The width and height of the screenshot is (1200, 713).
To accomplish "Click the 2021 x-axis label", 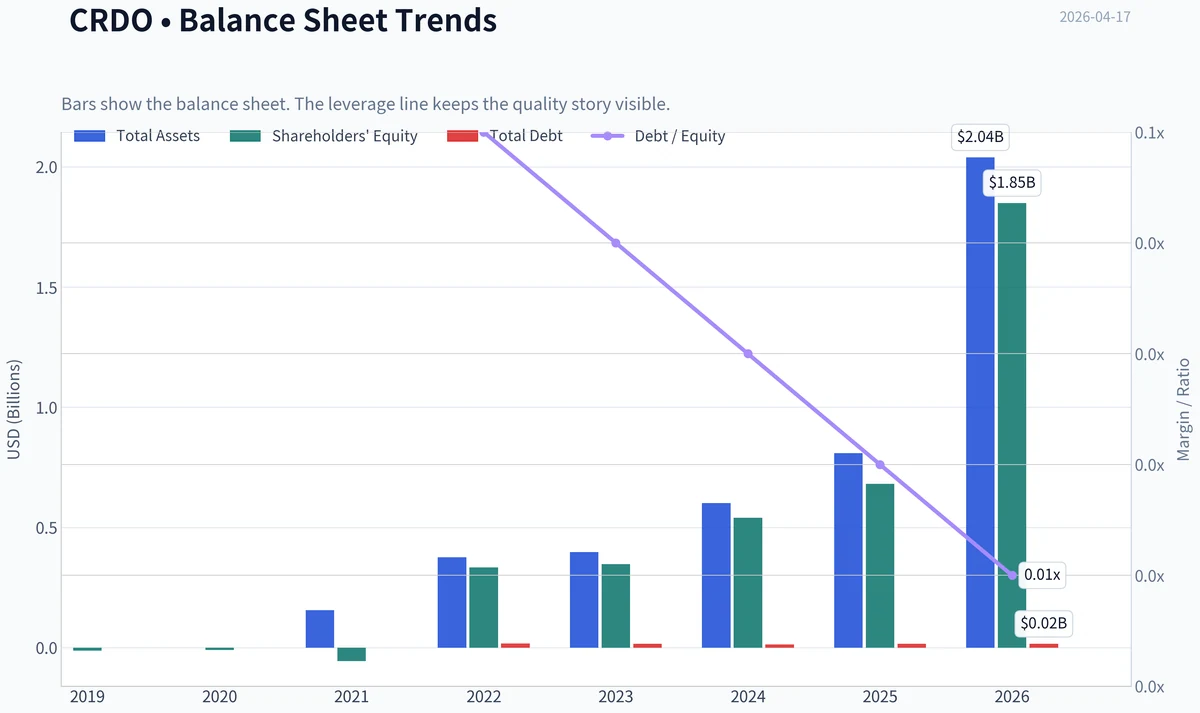I will (x=352, y=697).
